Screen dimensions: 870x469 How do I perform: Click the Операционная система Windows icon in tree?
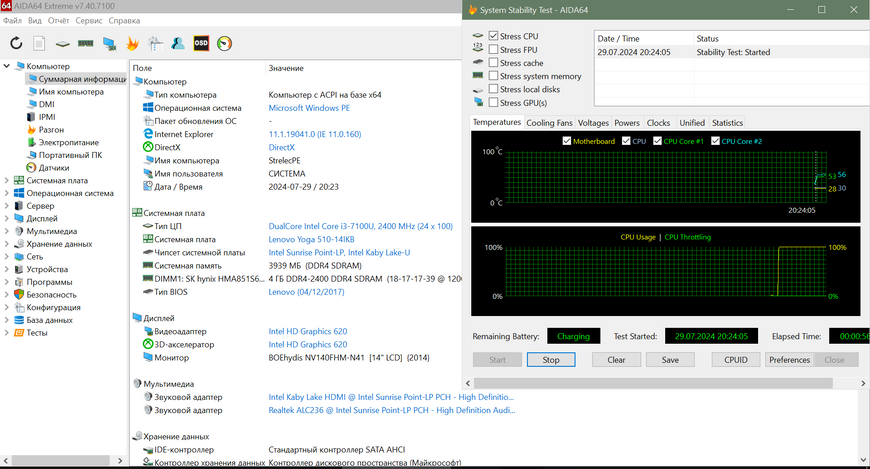(x=19, y=193)
